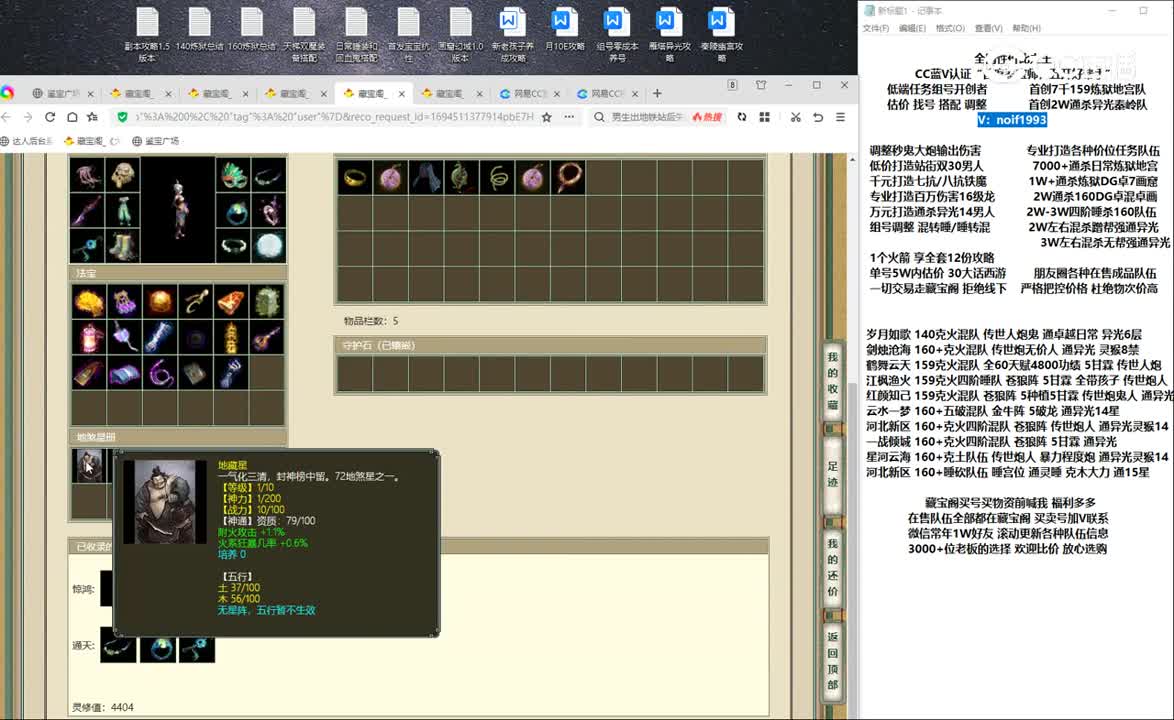Image resolution: width=1174 pixels, height=720 pixels.
Task: Open the Notepad 查看(V) menu
Action: [988, 28]
